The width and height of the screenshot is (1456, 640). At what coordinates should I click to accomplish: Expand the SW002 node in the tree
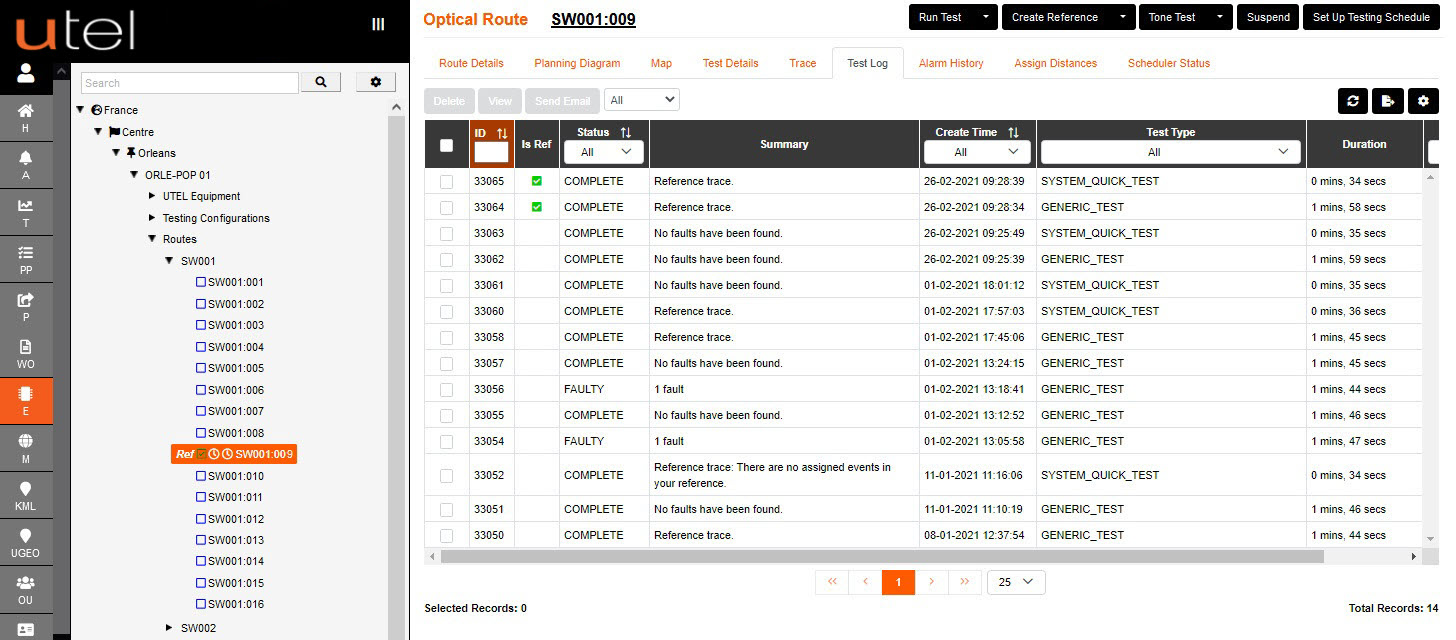click(168, 627)
